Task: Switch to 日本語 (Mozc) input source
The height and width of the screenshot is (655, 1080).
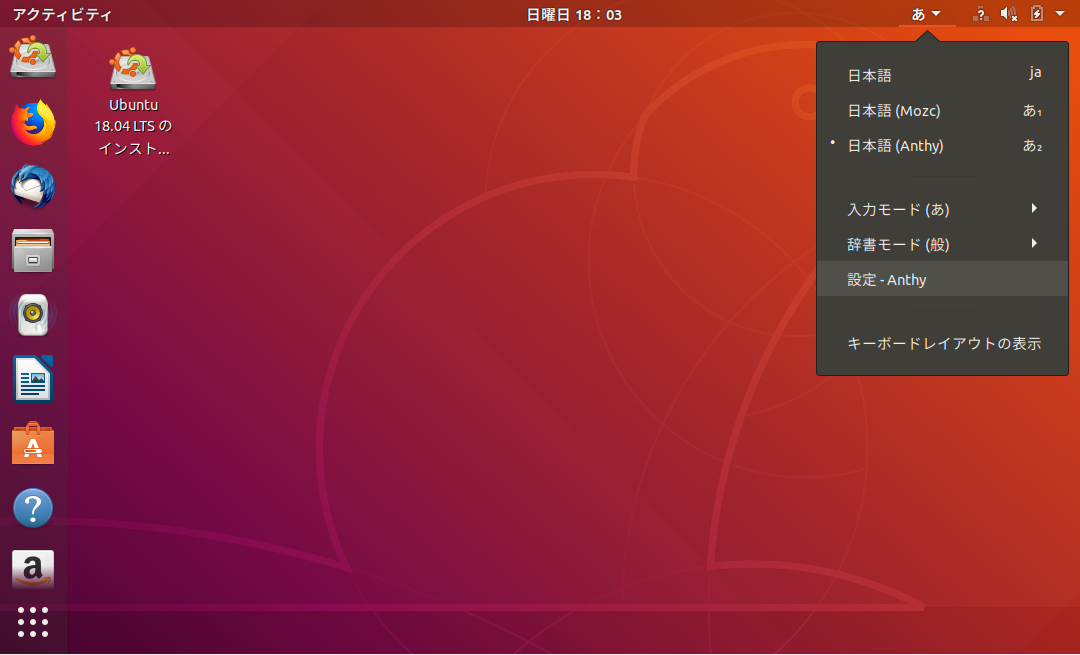Action: pos(893,111)
